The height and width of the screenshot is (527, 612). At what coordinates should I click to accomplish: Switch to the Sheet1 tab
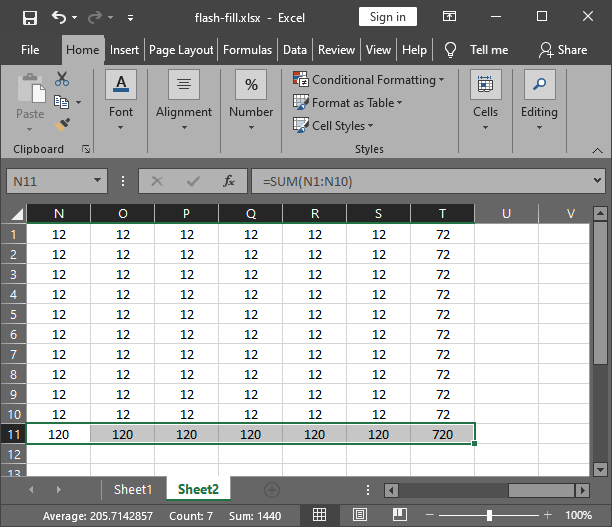pos(133,490)
